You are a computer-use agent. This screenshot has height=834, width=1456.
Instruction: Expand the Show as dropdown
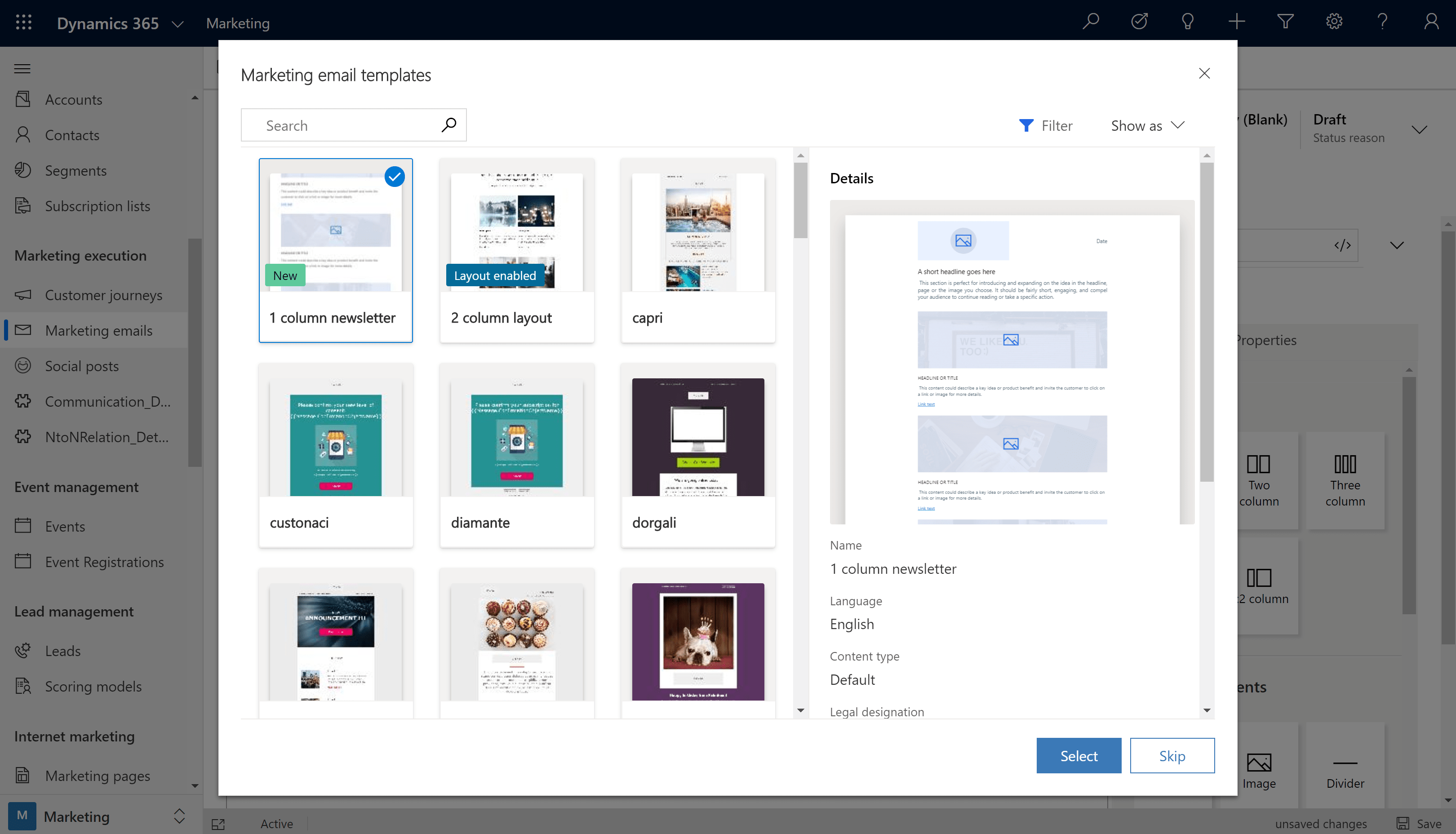[x=1147, y=125]
